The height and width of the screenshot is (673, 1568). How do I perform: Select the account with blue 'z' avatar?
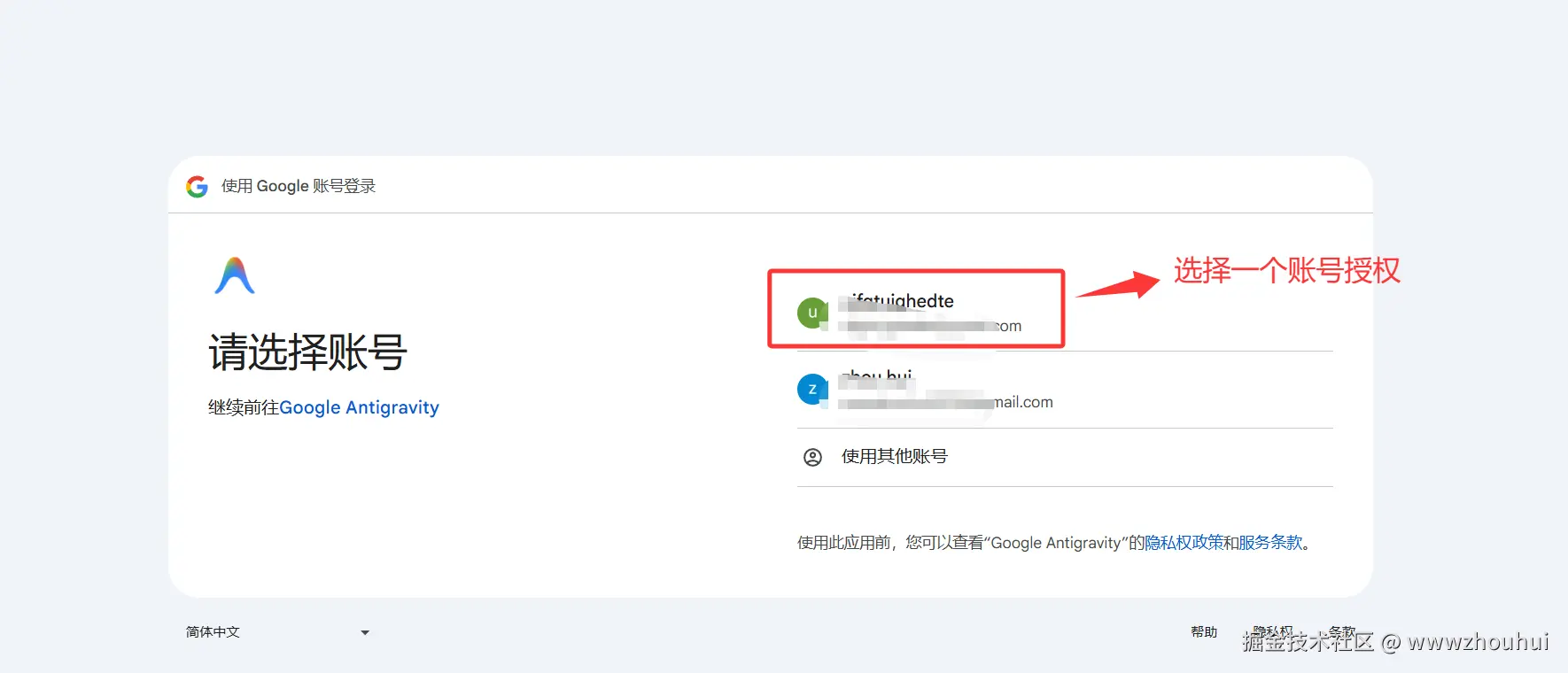[x=1065, y=390]
